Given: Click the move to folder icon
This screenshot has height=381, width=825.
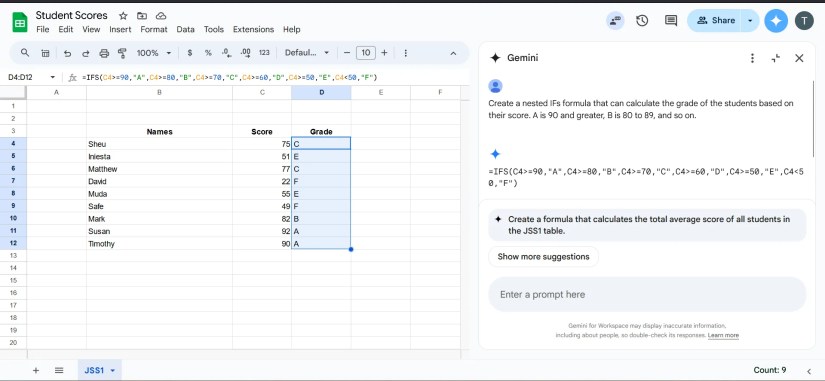Looking at the screenshot, I should pos(142,16).
